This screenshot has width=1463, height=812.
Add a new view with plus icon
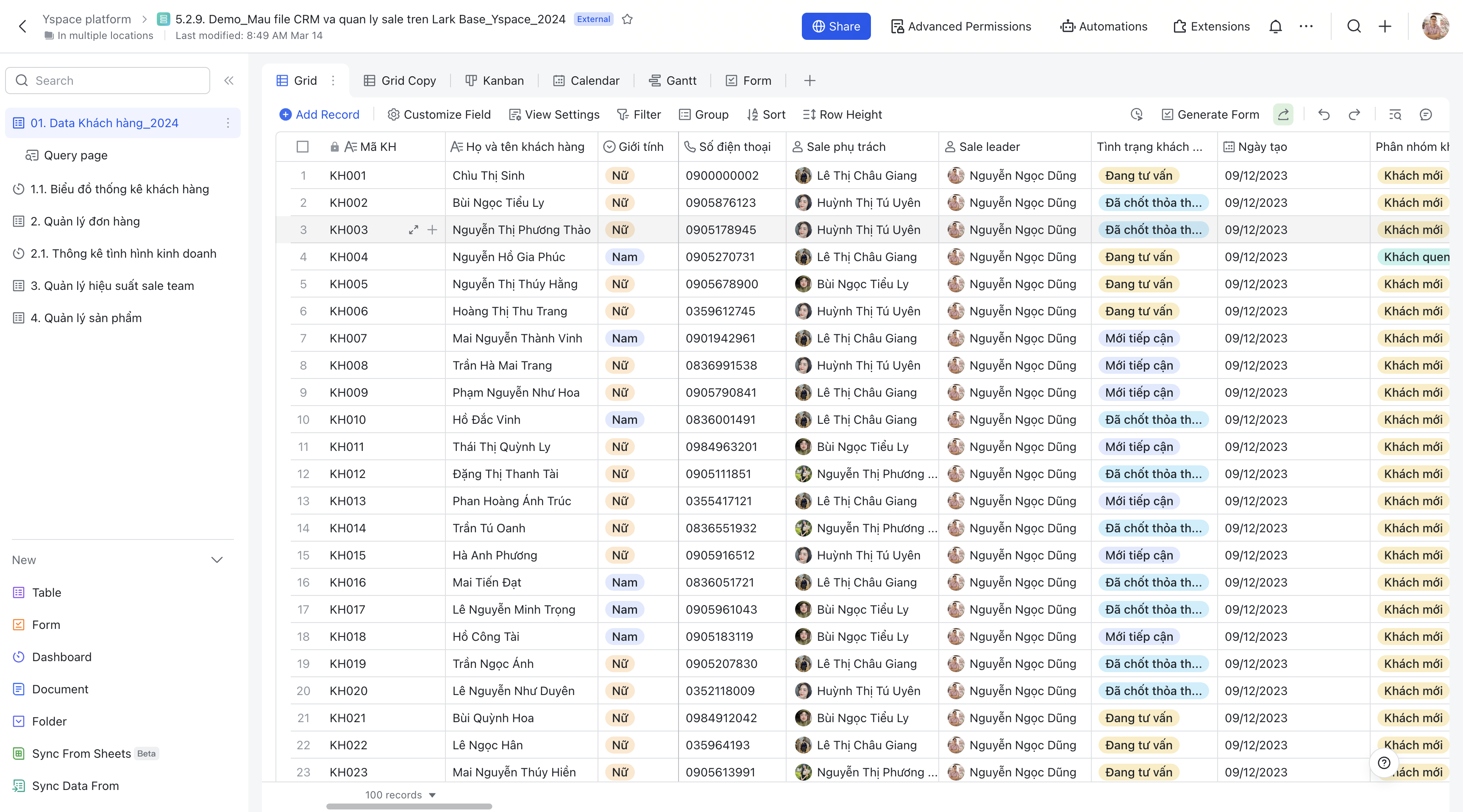(x=810, y=81)
